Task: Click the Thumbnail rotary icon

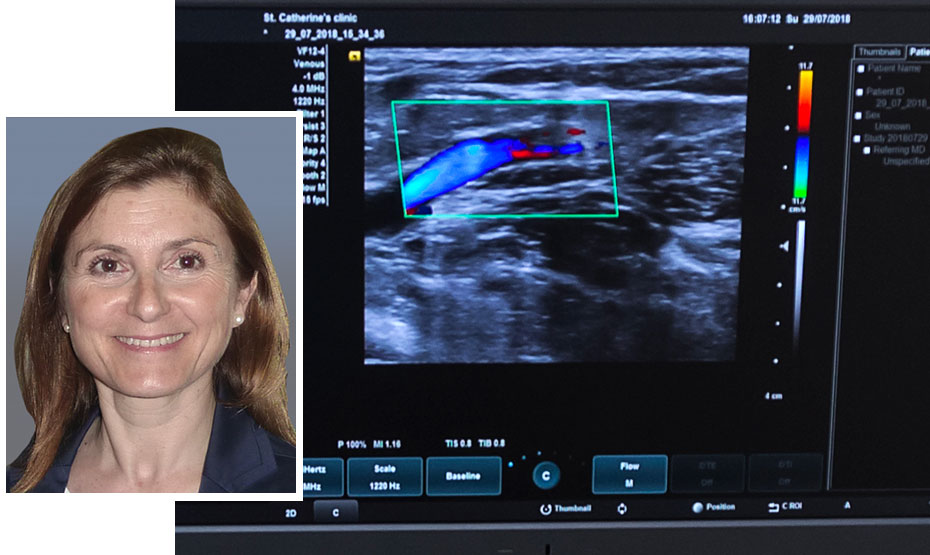Action: point(545,509)
